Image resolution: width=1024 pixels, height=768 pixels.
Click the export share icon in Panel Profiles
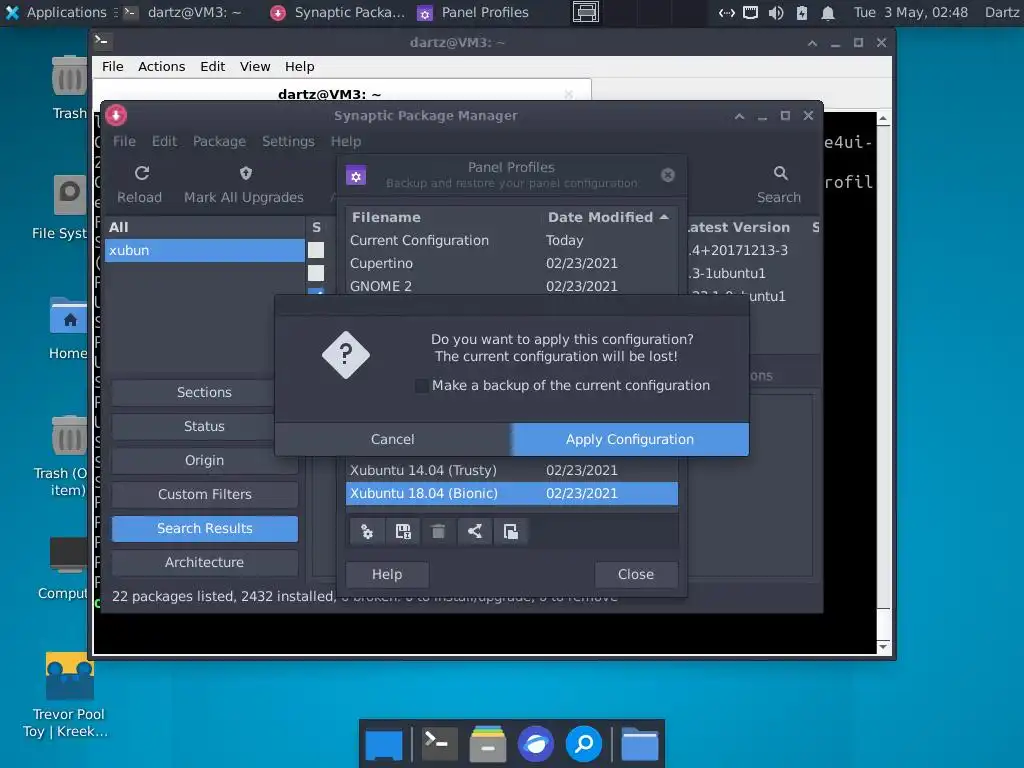pyautogui.click(x=475, y=532)
